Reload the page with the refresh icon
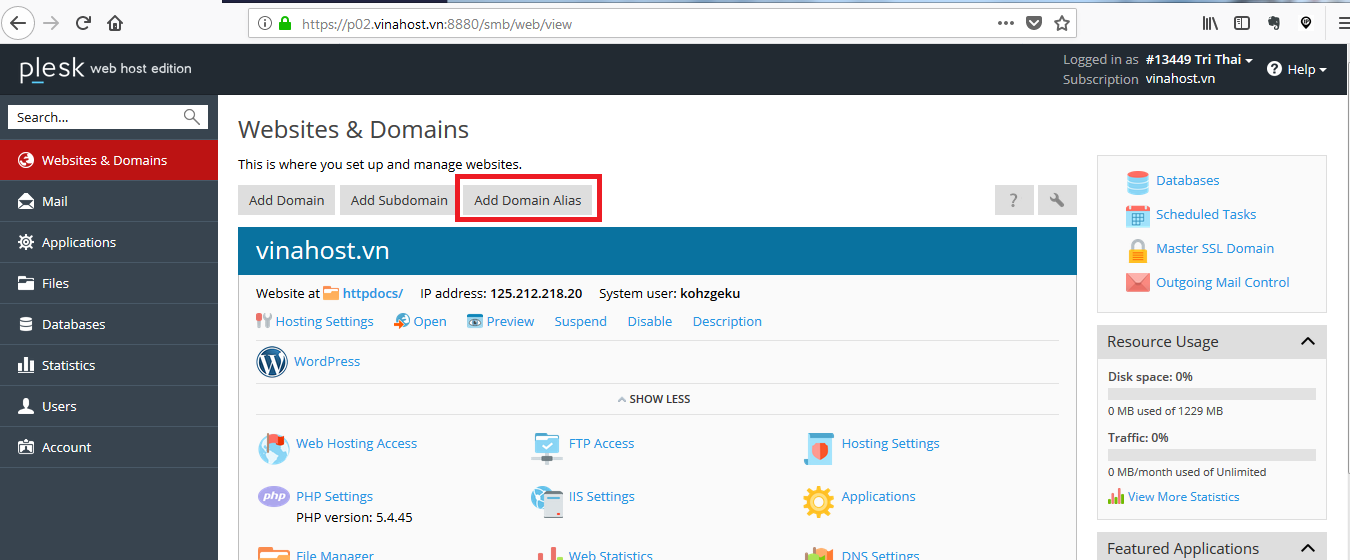The height and width of the screenshot is (560, 1350). (x=83, y=22)
